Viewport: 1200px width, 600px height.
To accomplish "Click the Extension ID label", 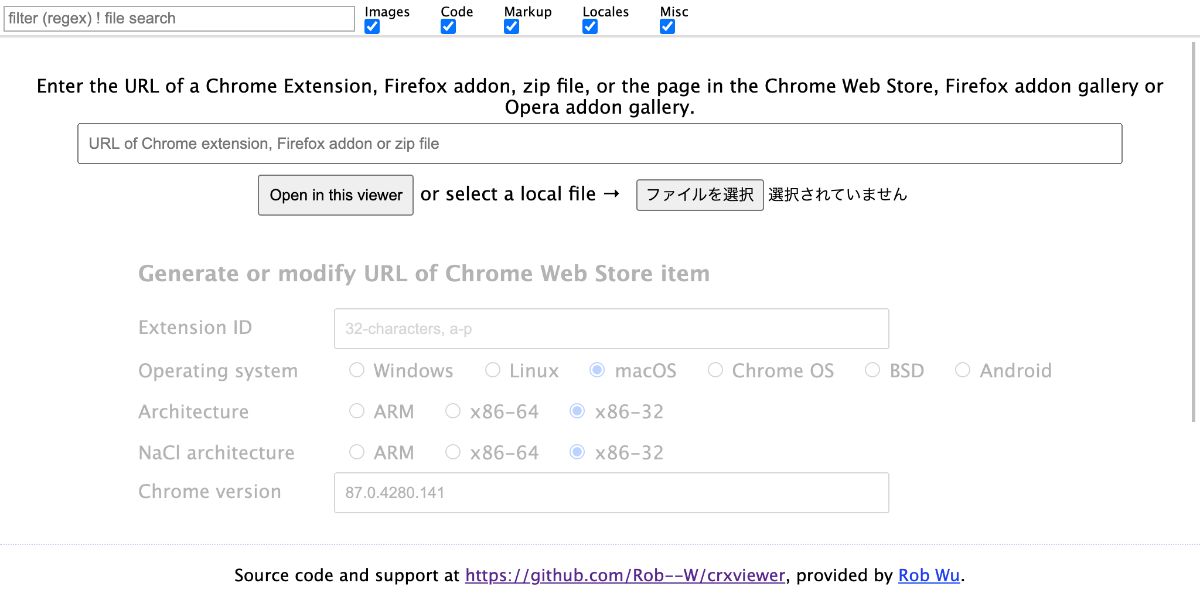I will click(195, 328).
